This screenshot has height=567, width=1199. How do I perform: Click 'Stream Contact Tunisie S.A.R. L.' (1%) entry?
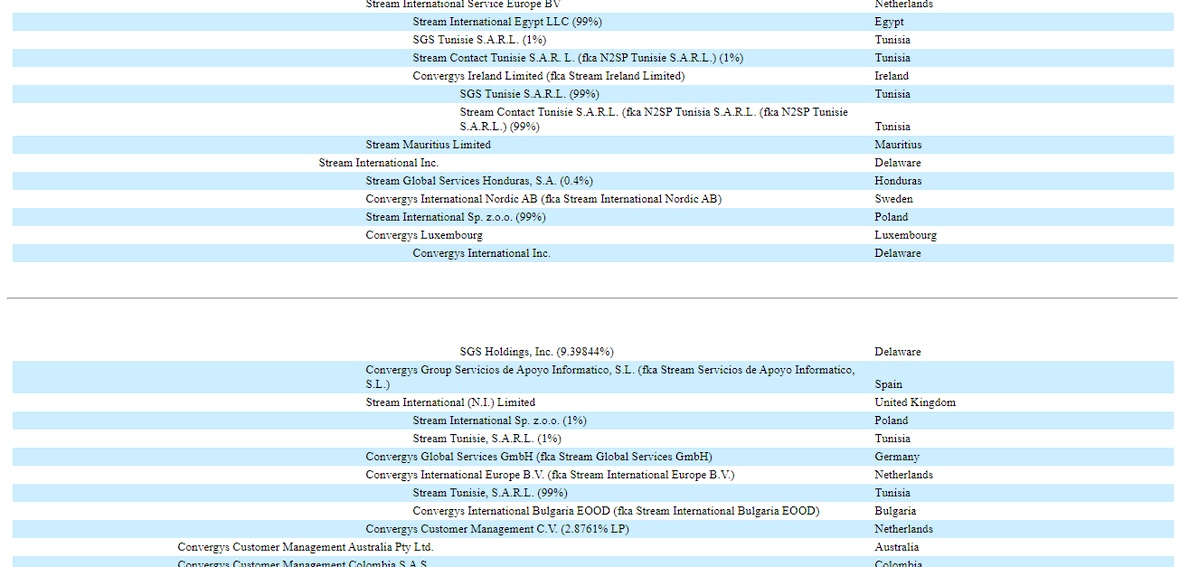(x=577, y=58)
